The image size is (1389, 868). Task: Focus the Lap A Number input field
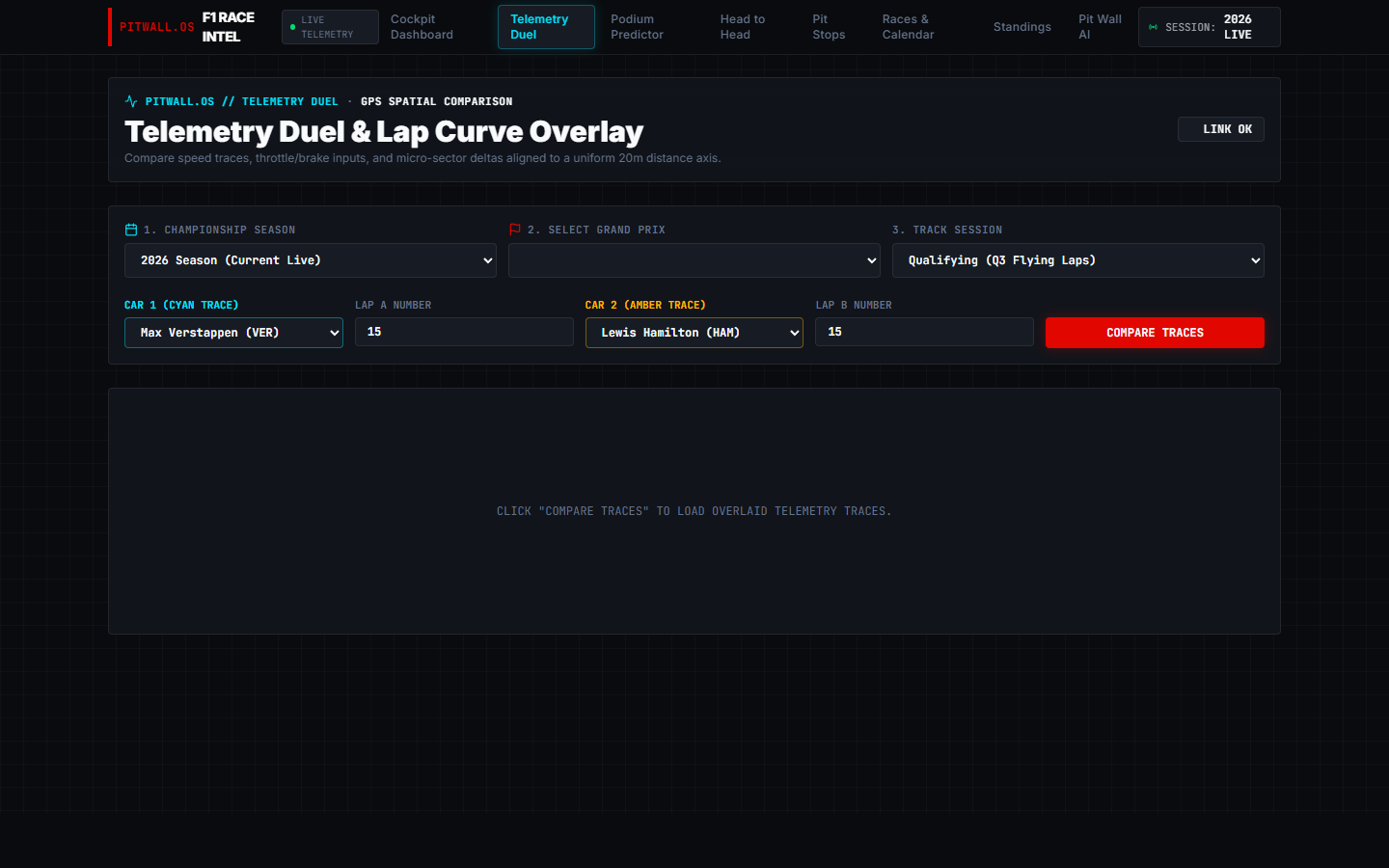[x=464, y=332]
